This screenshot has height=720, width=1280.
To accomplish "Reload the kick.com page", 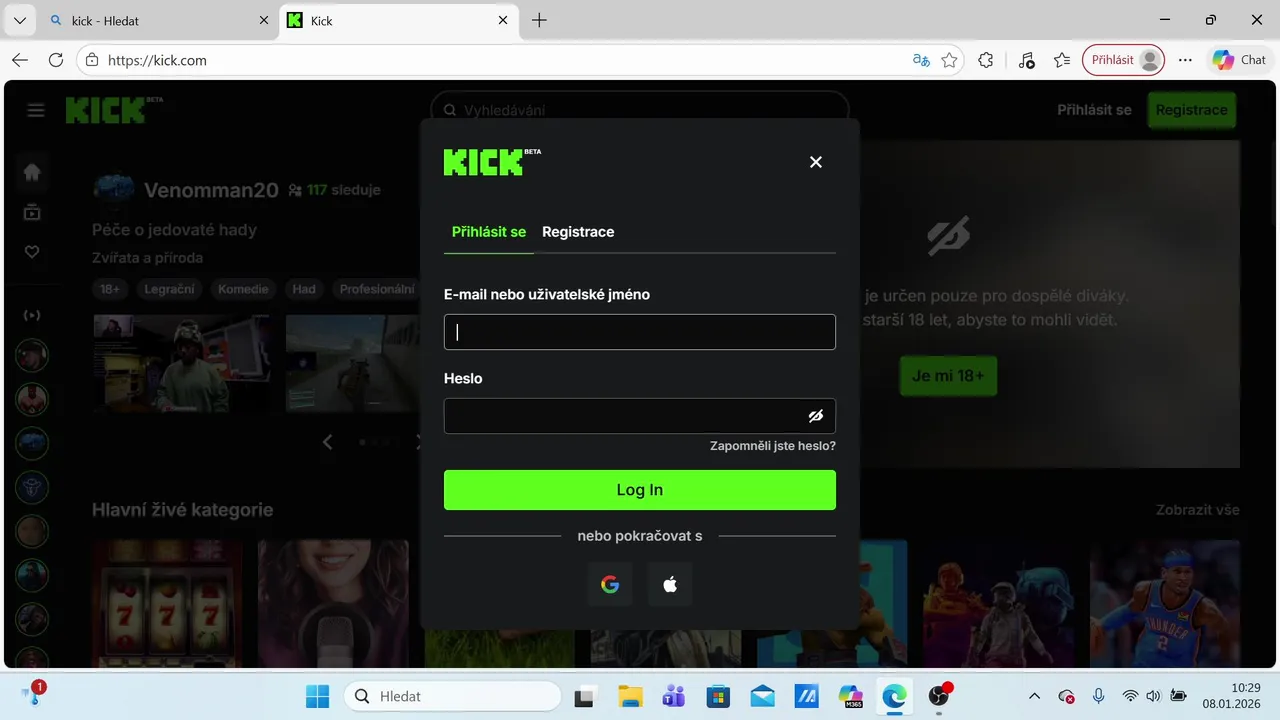I will point(56,60).
